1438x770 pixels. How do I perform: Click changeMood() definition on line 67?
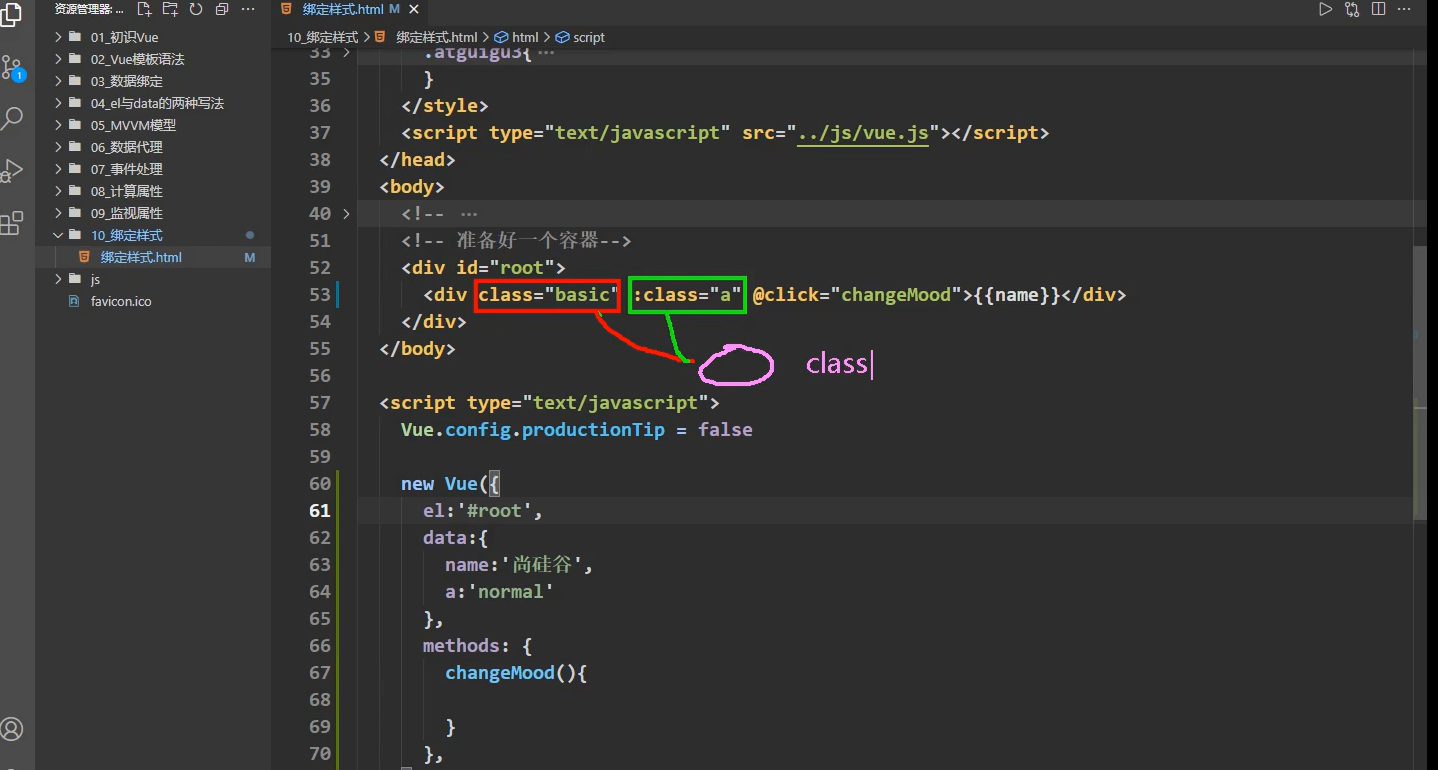[516, 672]
